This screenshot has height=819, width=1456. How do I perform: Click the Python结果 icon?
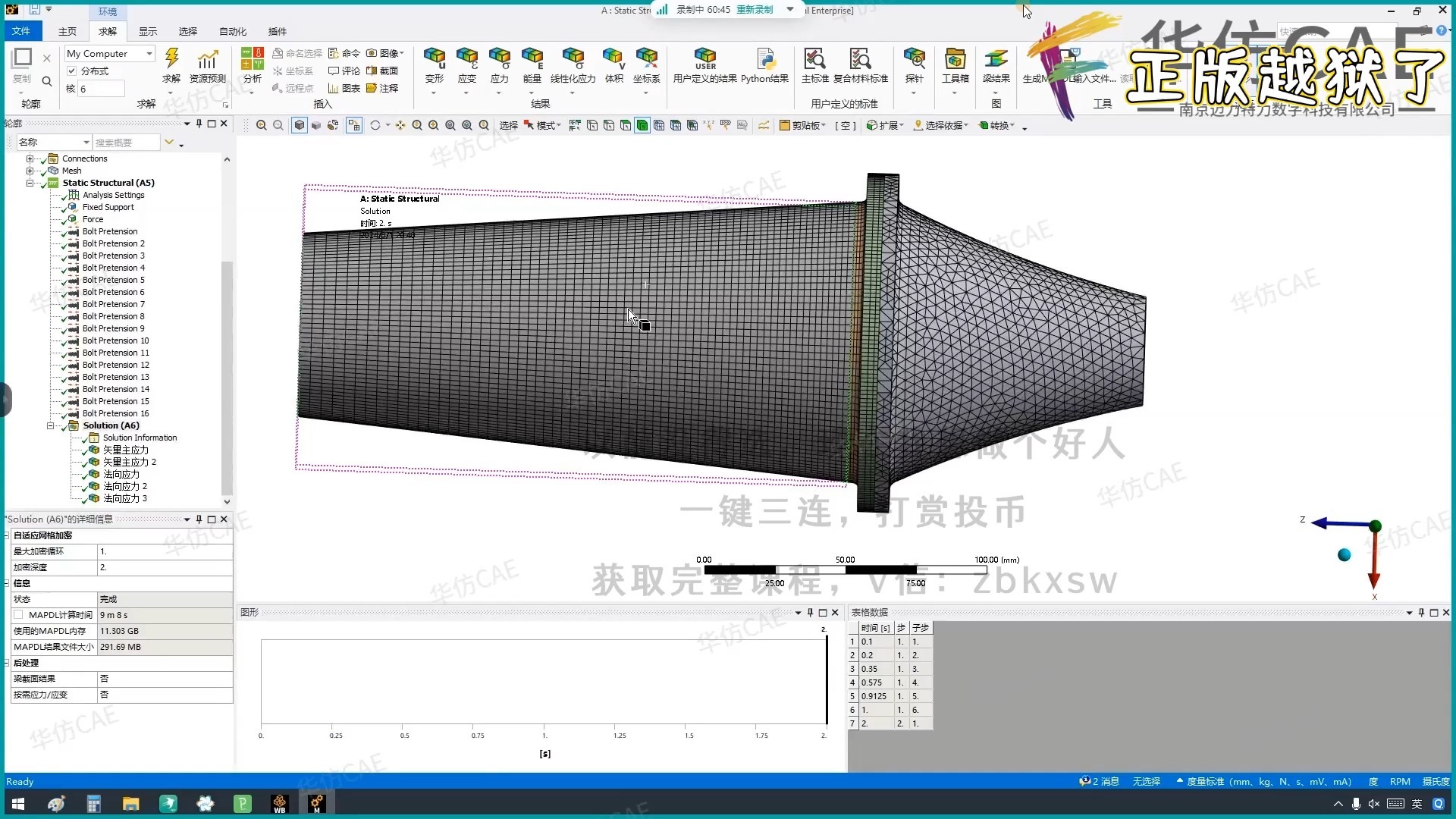(x=765, y=61)
